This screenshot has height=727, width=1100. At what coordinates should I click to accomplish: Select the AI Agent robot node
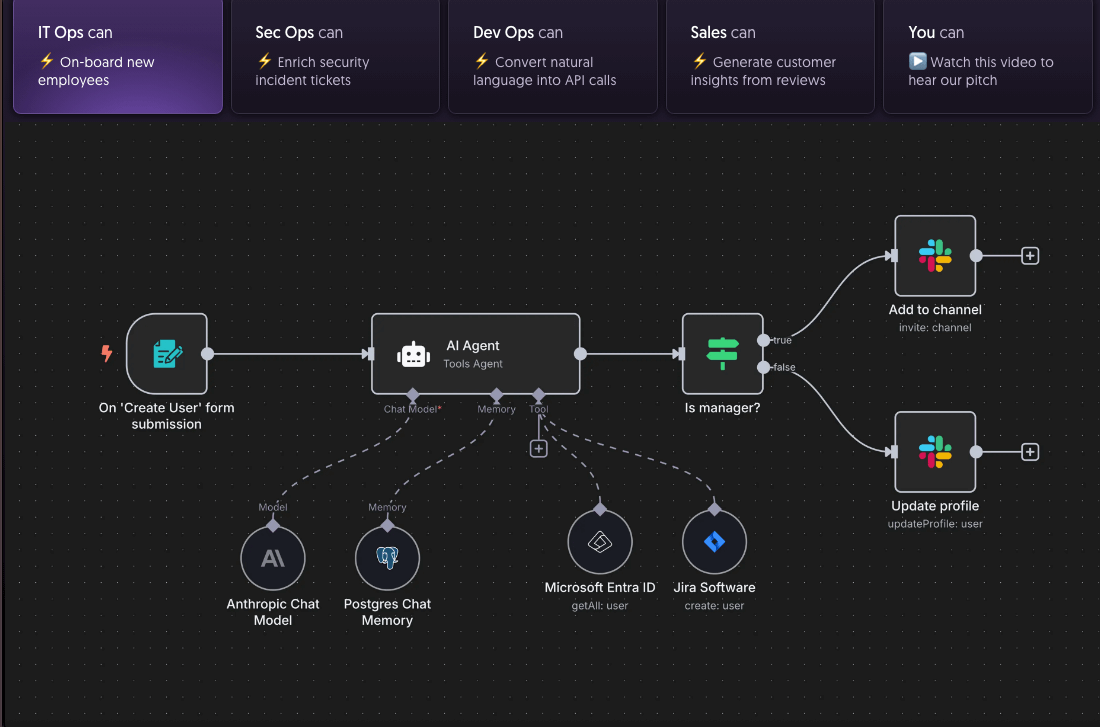click(475, 354)
